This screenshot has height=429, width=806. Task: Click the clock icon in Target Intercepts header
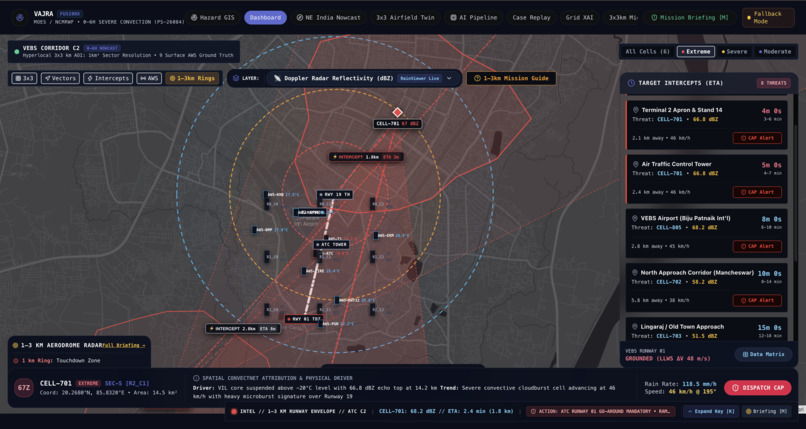(631, 83)
